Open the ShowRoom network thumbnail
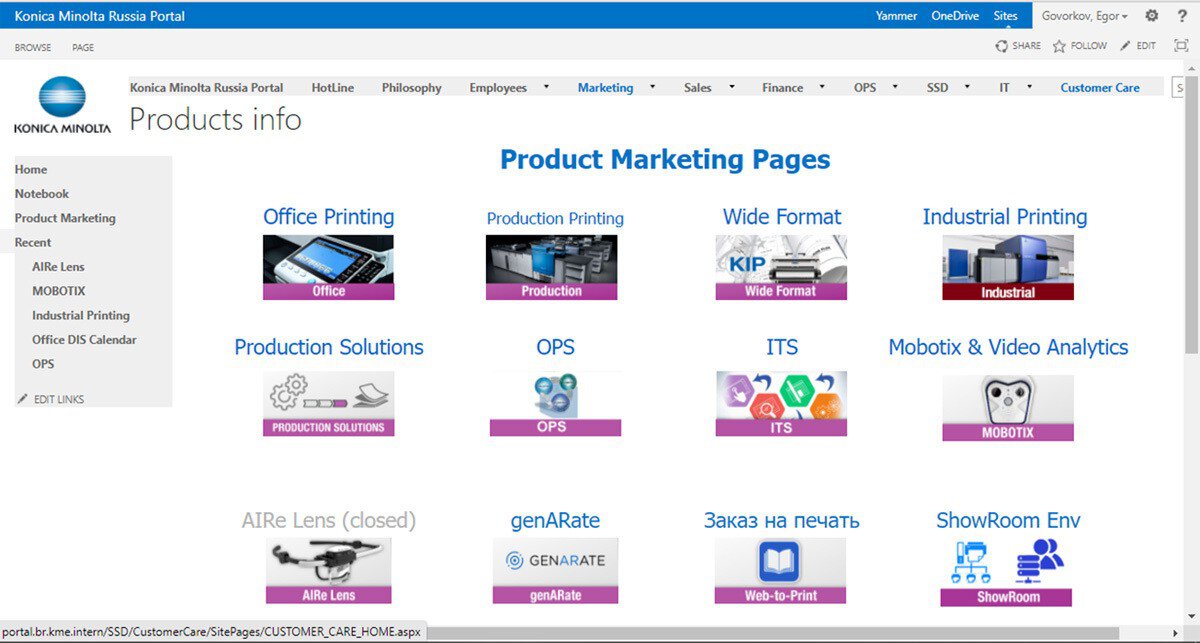Image resolution: width=1200 pixels, height=643 pixels. [1006, 572]
